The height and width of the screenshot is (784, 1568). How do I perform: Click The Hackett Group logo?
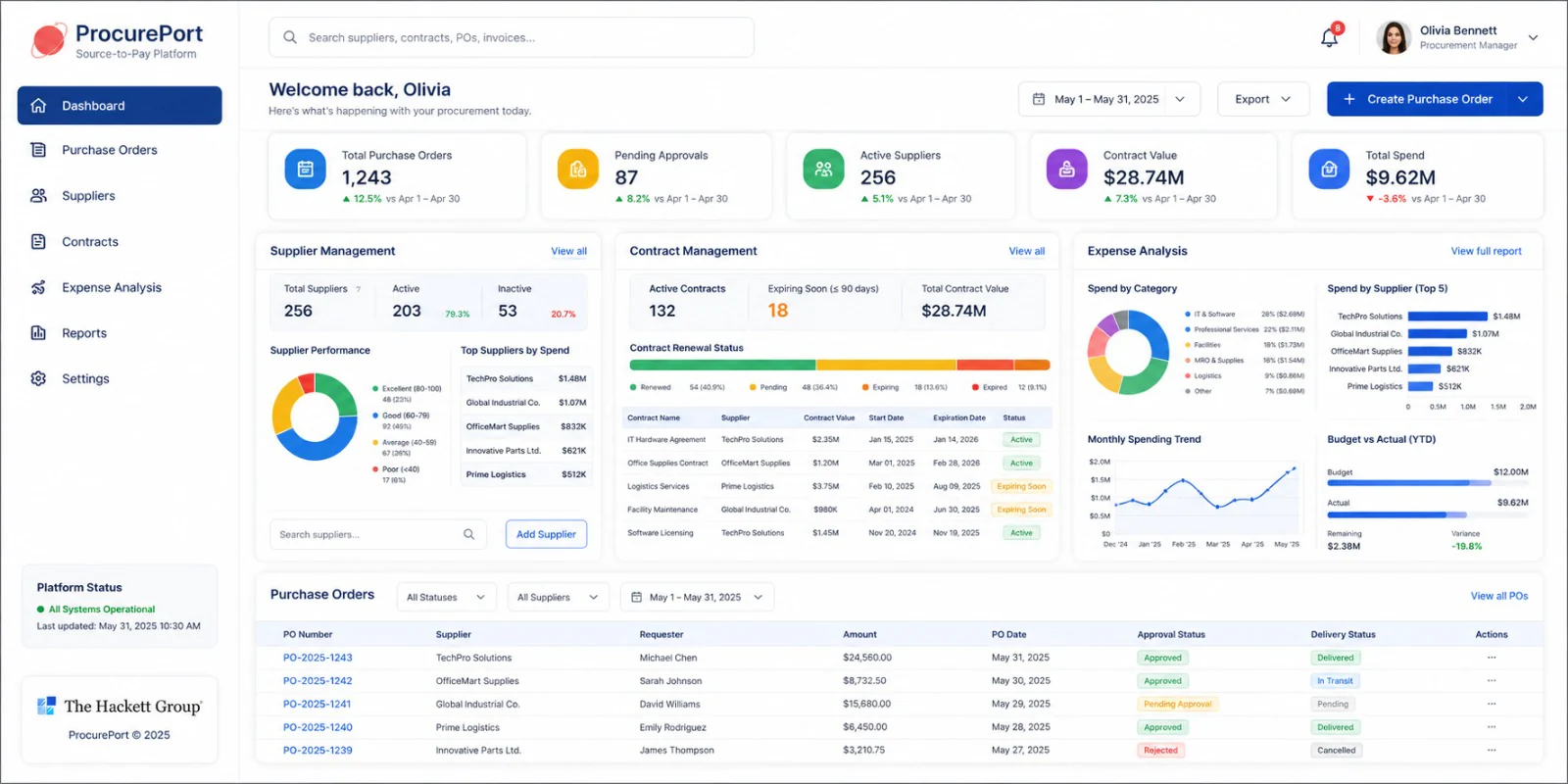coord(120,706)
